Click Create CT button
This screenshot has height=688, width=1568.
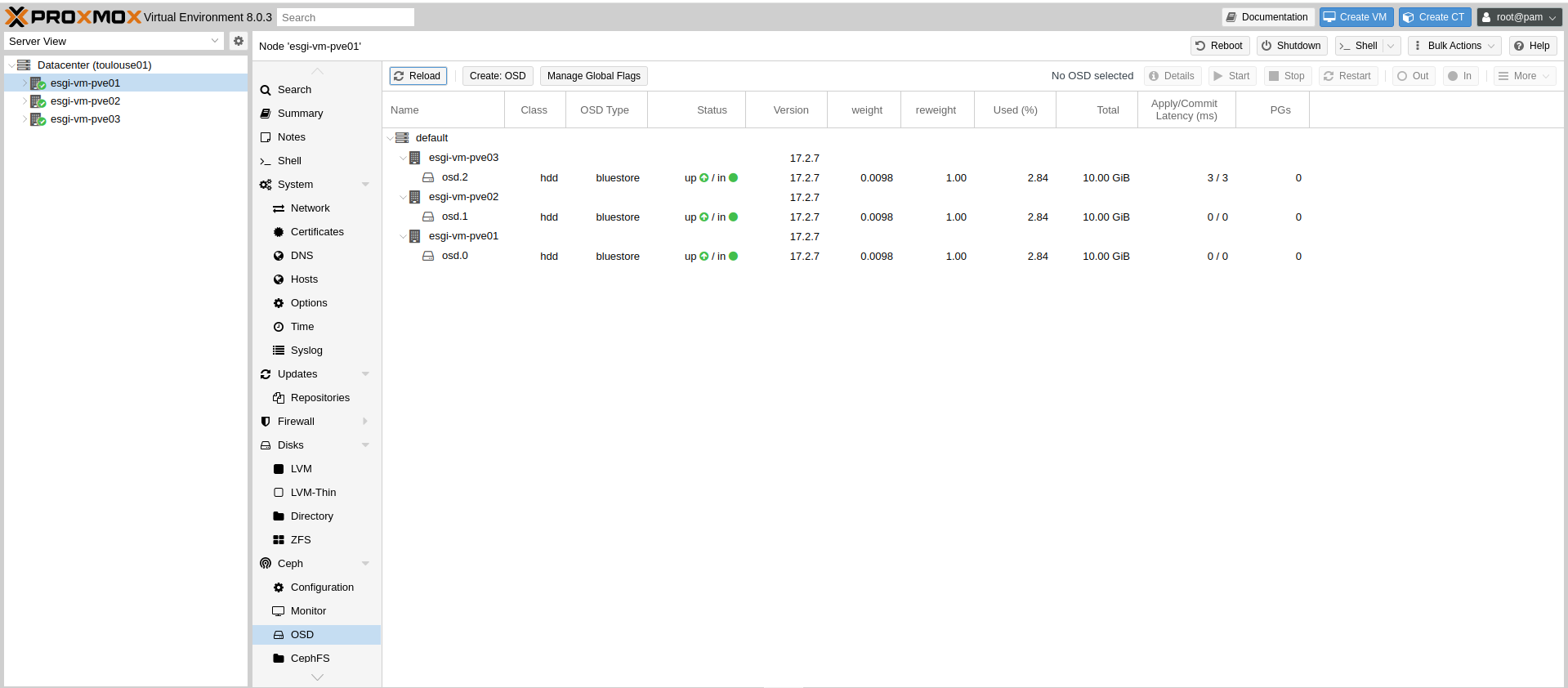pyautogui.click(x=1434, y=17)
